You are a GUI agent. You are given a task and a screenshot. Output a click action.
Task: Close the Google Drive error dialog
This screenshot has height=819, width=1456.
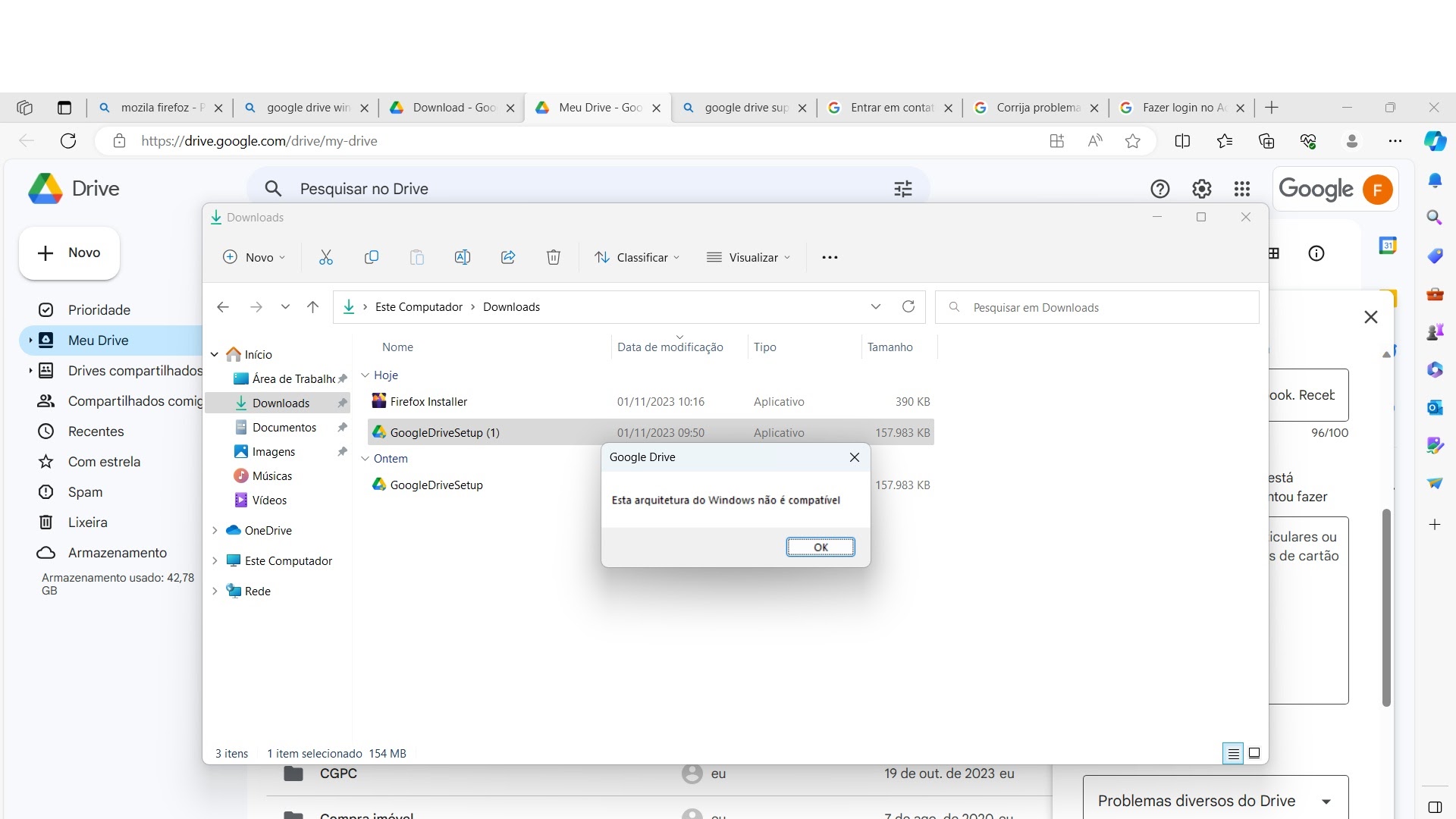pos(855,457)
